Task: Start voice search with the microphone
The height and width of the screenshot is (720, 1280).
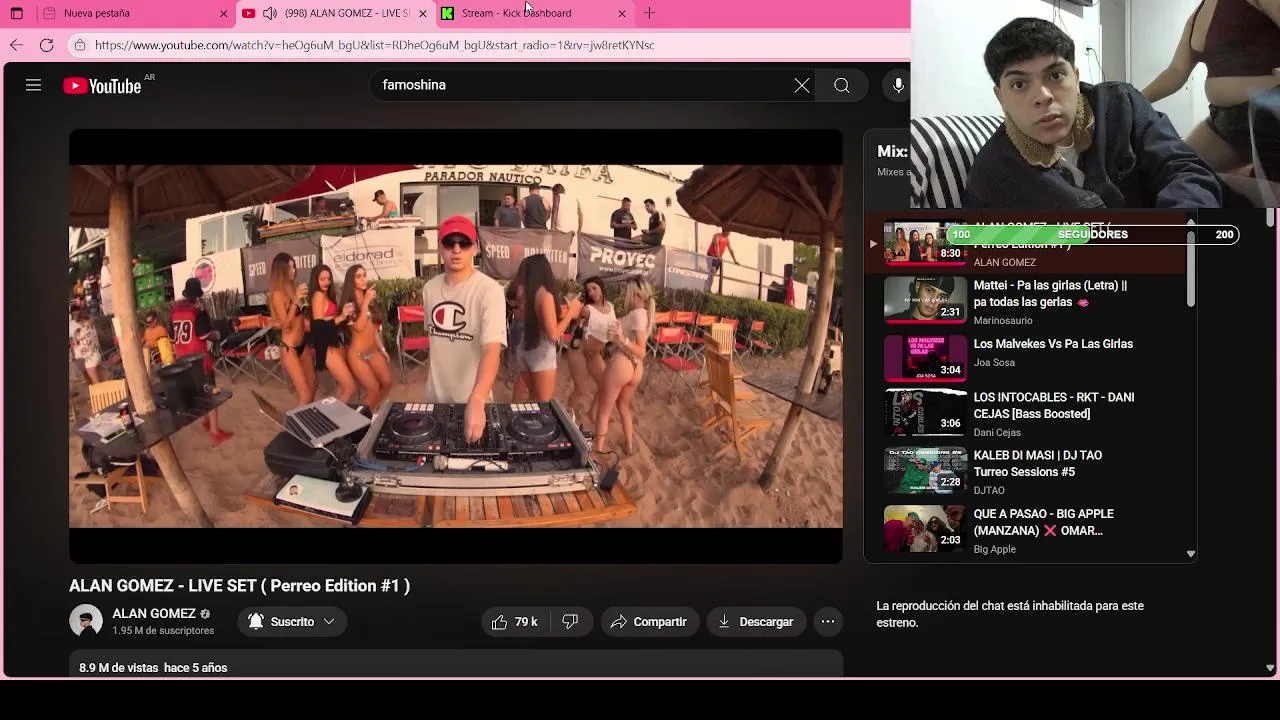Action: (x=898, y=86)
